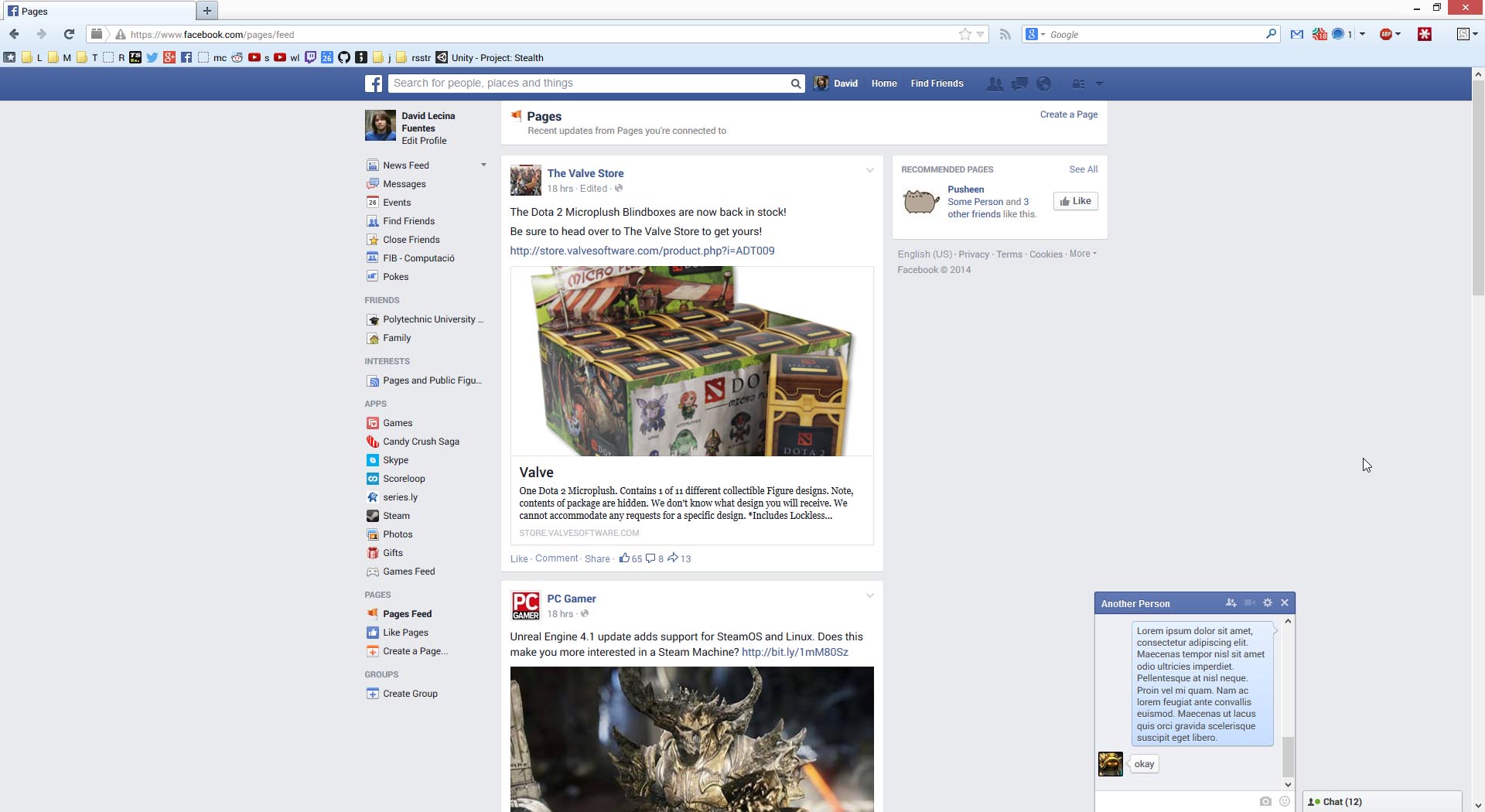Open the Facebook friend requests icon
The image size is (1485, 812).
tap(995, 84)
